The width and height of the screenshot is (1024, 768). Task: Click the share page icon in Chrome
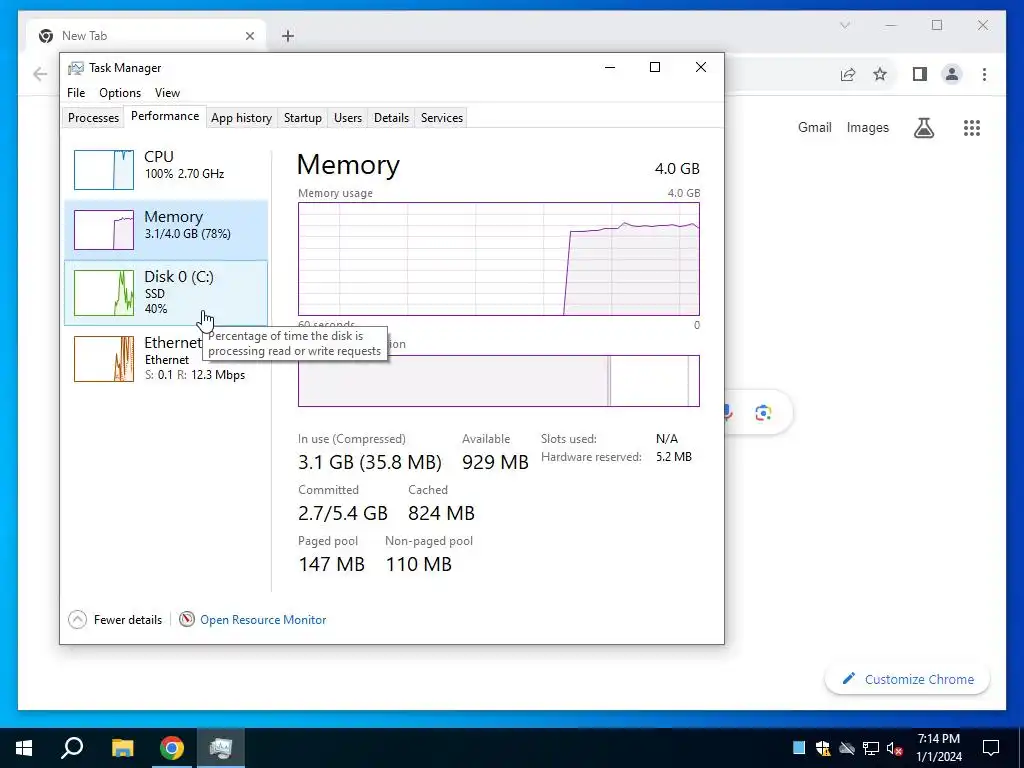(848, 74)
